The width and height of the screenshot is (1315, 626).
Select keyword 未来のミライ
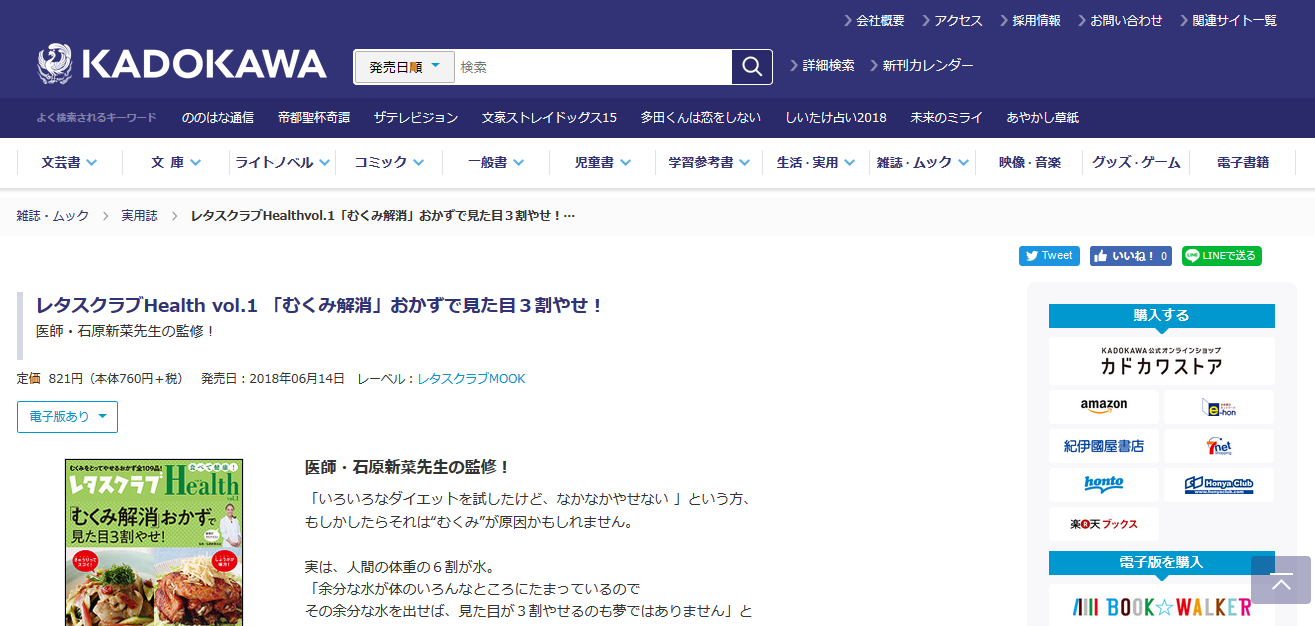point(946,118)
